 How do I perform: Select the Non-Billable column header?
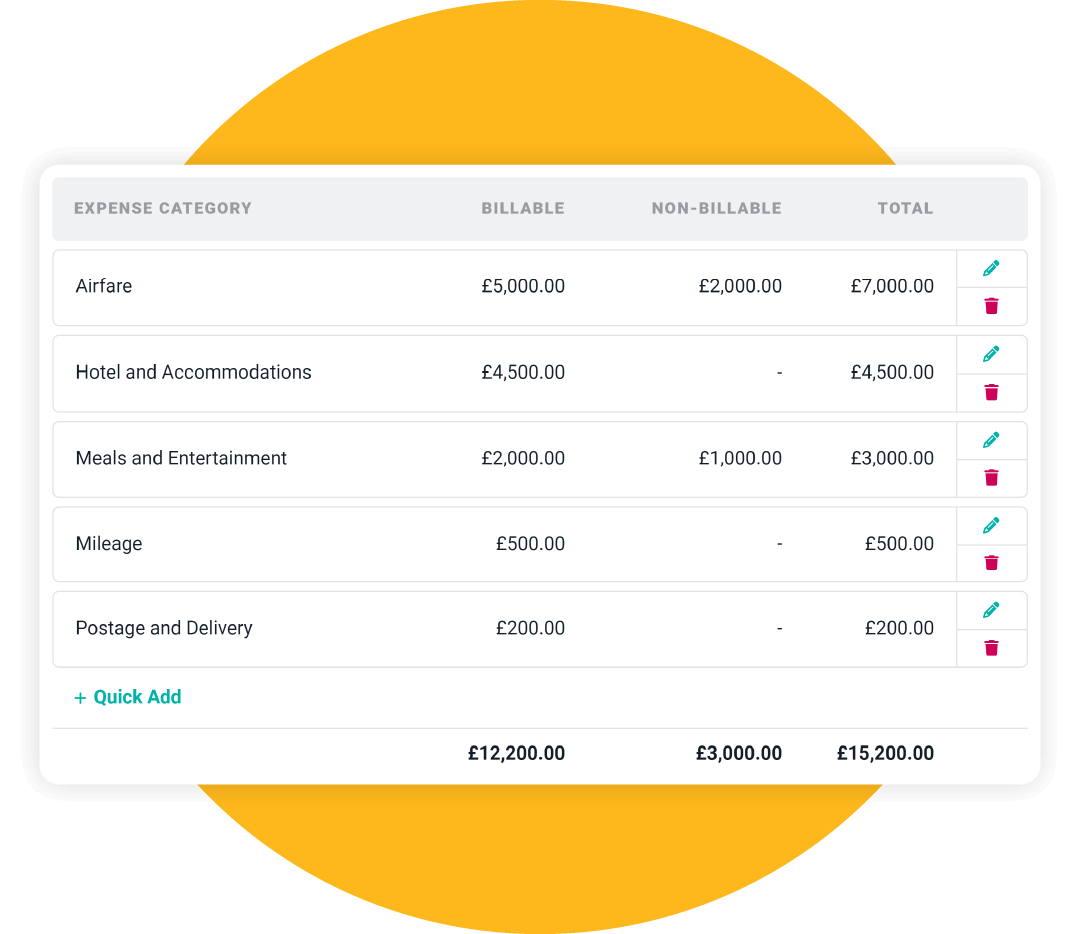tap(716, 208)
